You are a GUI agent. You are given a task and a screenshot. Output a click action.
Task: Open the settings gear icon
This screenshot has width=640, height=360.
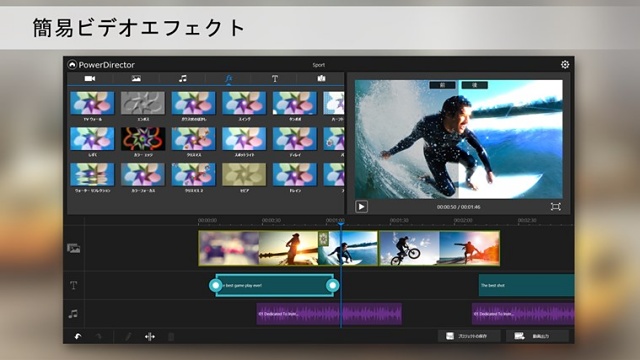[x=565, y=64]
